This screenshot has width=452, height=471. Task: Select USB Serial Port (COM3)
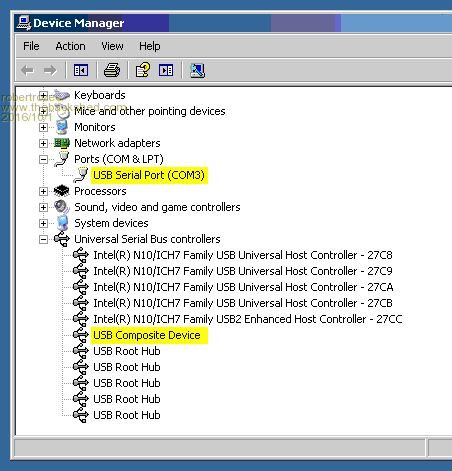(x=149, y=175)
